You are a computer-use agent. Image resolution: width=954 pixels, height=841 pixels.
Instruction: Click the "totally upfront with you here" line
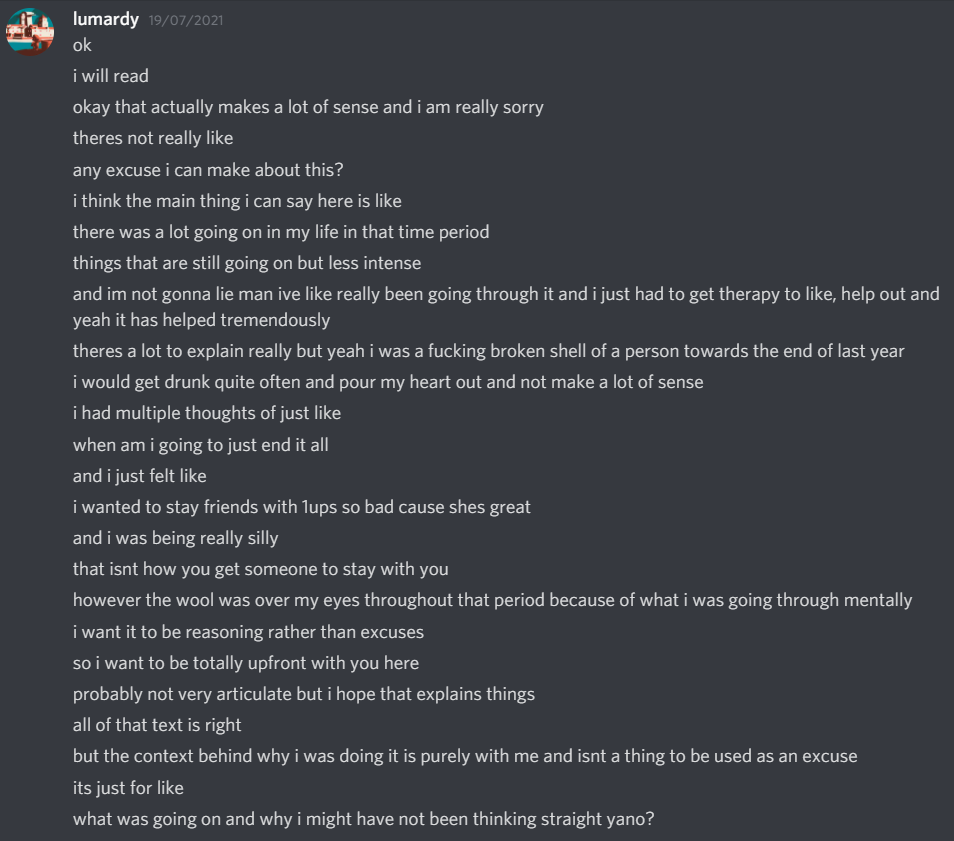pyautogui.click(x=246, y=663)
